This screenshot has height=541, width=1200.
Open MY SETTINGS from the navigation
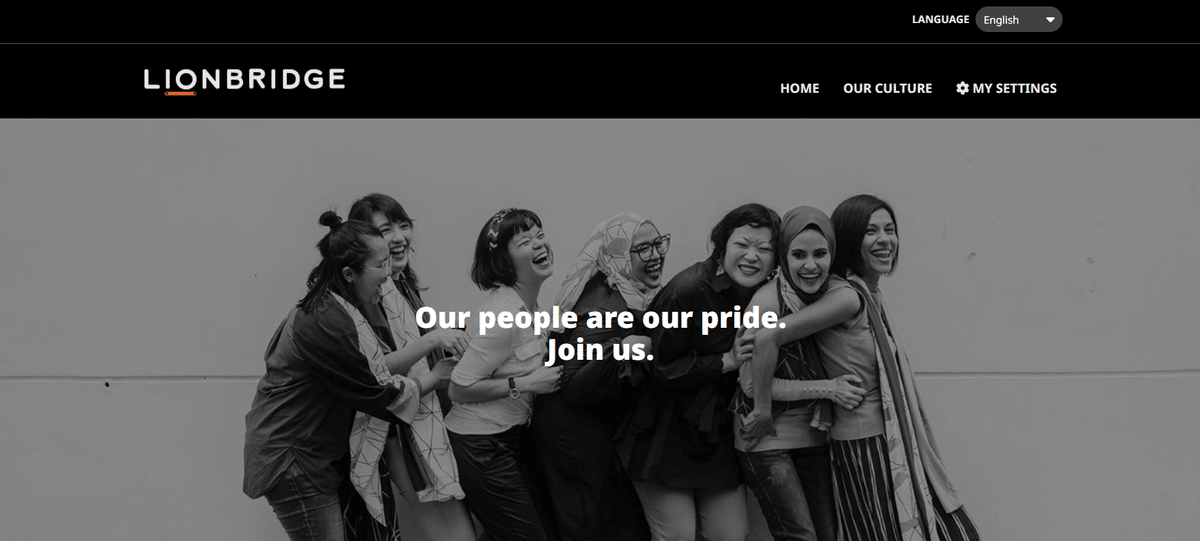coord(1006,88)
